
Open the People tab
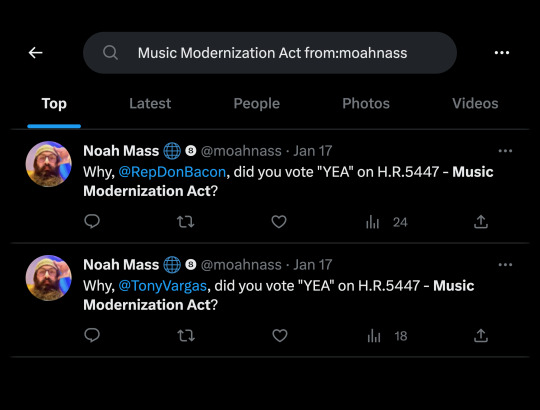click(x=257, y=103)
